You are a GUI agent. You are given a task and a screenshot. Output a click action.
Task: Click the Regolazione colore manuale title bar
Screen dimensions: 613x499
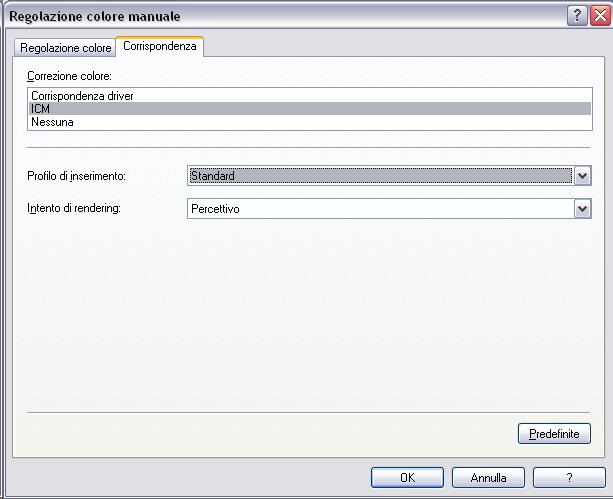pyautogui.click(x=250, y=16)
